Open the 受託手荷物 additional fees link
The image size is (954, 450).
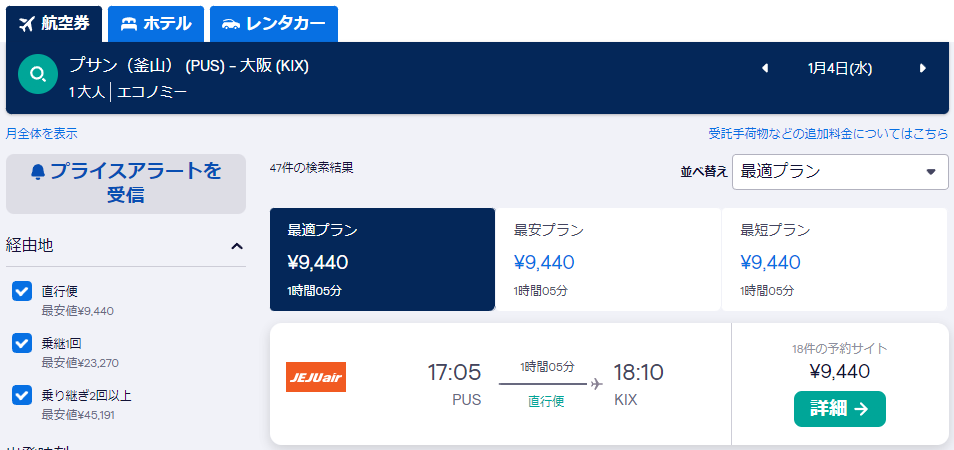coord(828,133)
